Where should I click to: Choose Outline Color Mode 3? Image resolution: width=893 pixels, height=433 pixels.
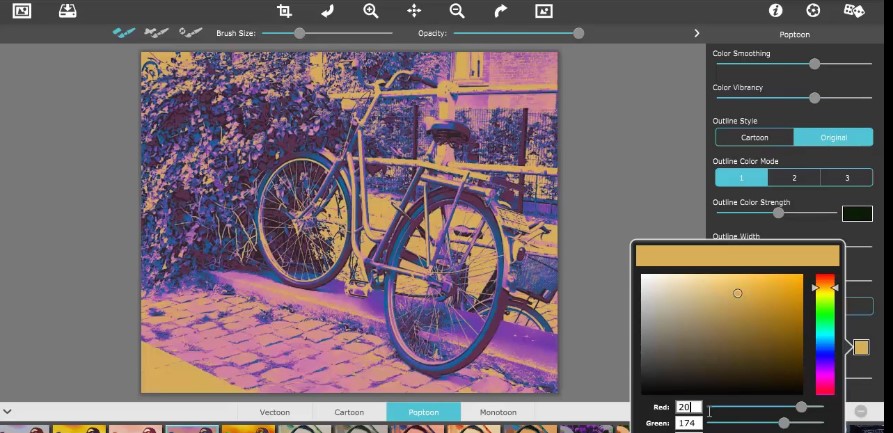tap(846, 177)
